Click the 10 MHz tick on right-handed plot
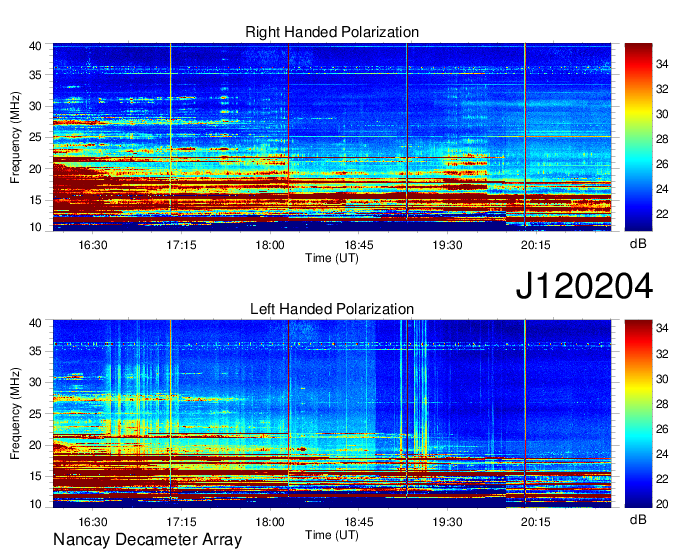 point(35,227)
